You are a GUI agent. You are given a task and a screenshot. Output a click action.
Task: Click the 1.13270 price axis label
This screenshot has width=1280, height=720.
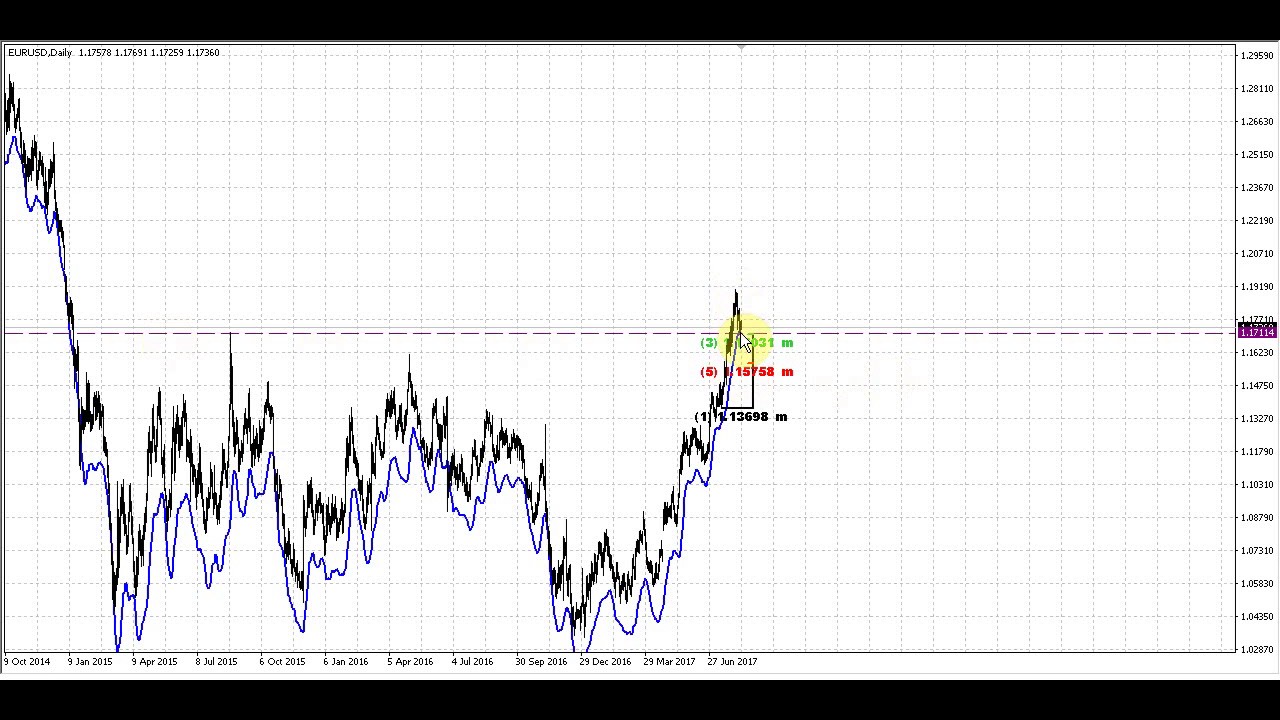[1257, 419]
